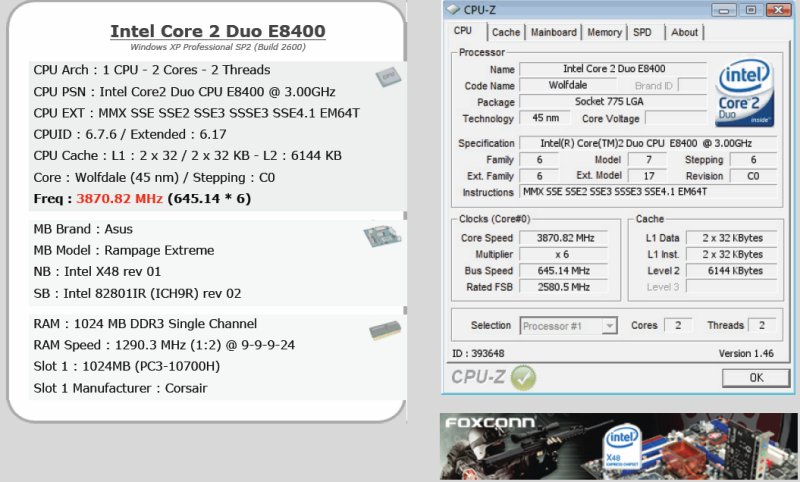Click the Revision value C0
The height and width of the screenshot is (482, 800).
coord(753,176)
